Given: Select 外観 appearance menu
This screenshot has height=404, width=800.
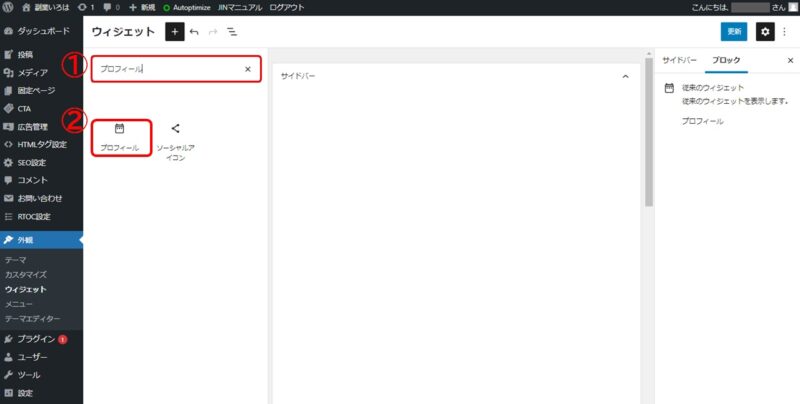Looking at the screenshot, I should (x=41, y=240).
